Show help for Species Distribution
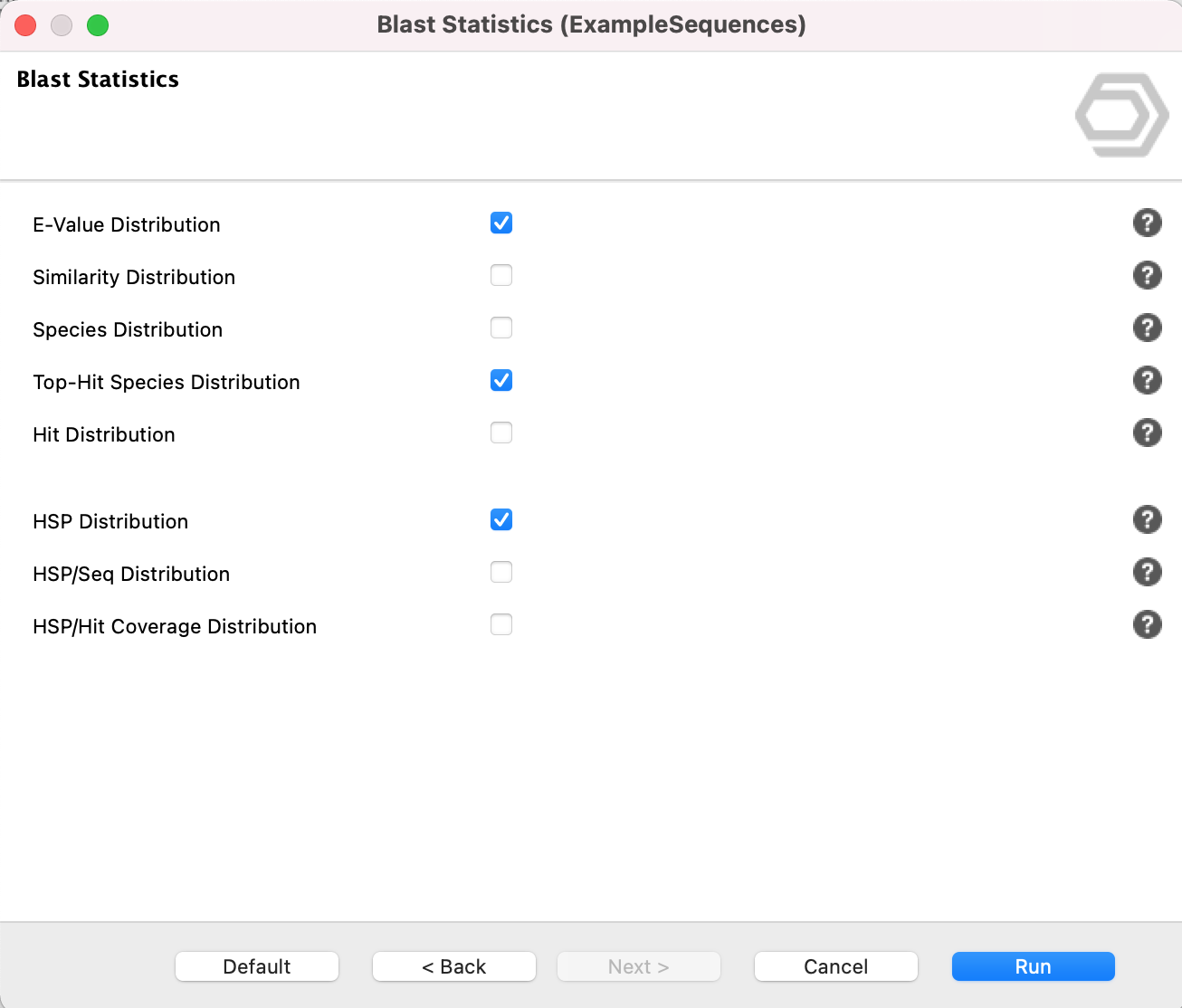 pyautogui.click(x=1147, y=328)
